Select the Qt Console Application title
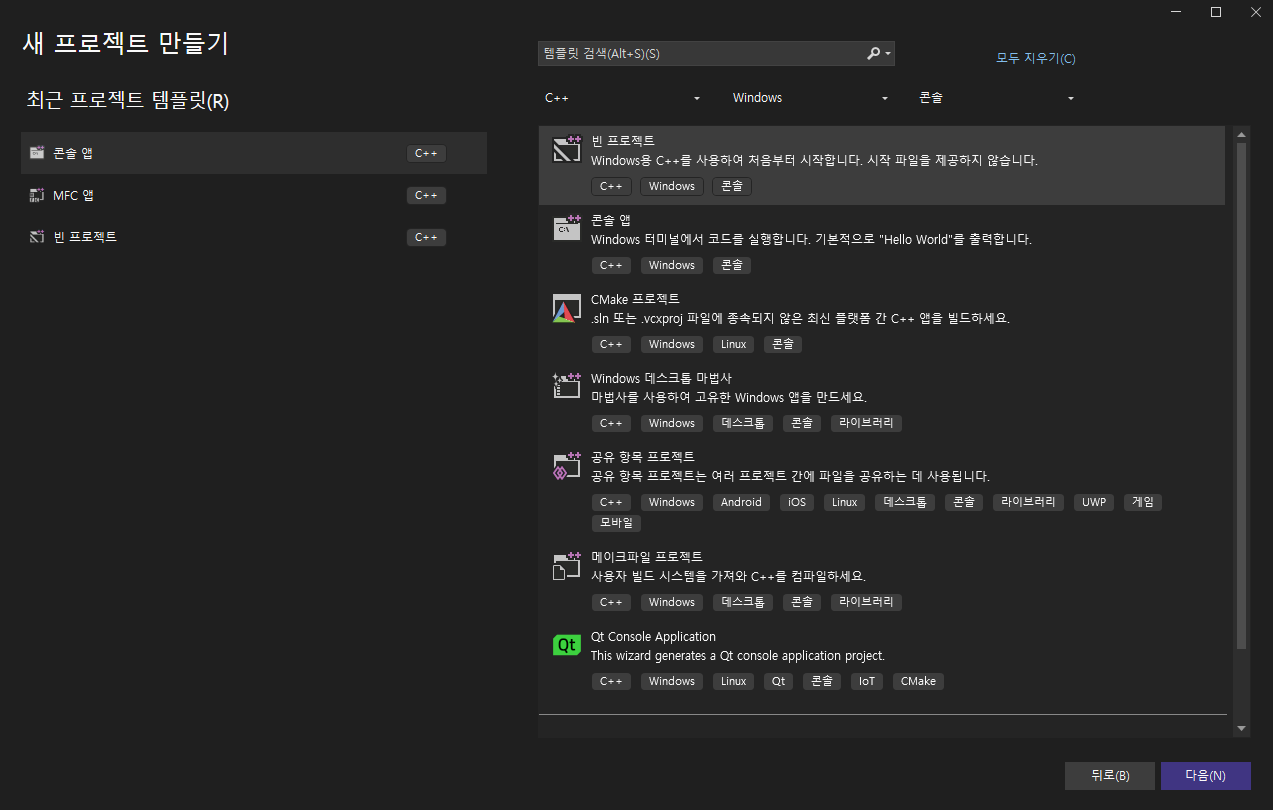1273x810 pixels. 653,636
